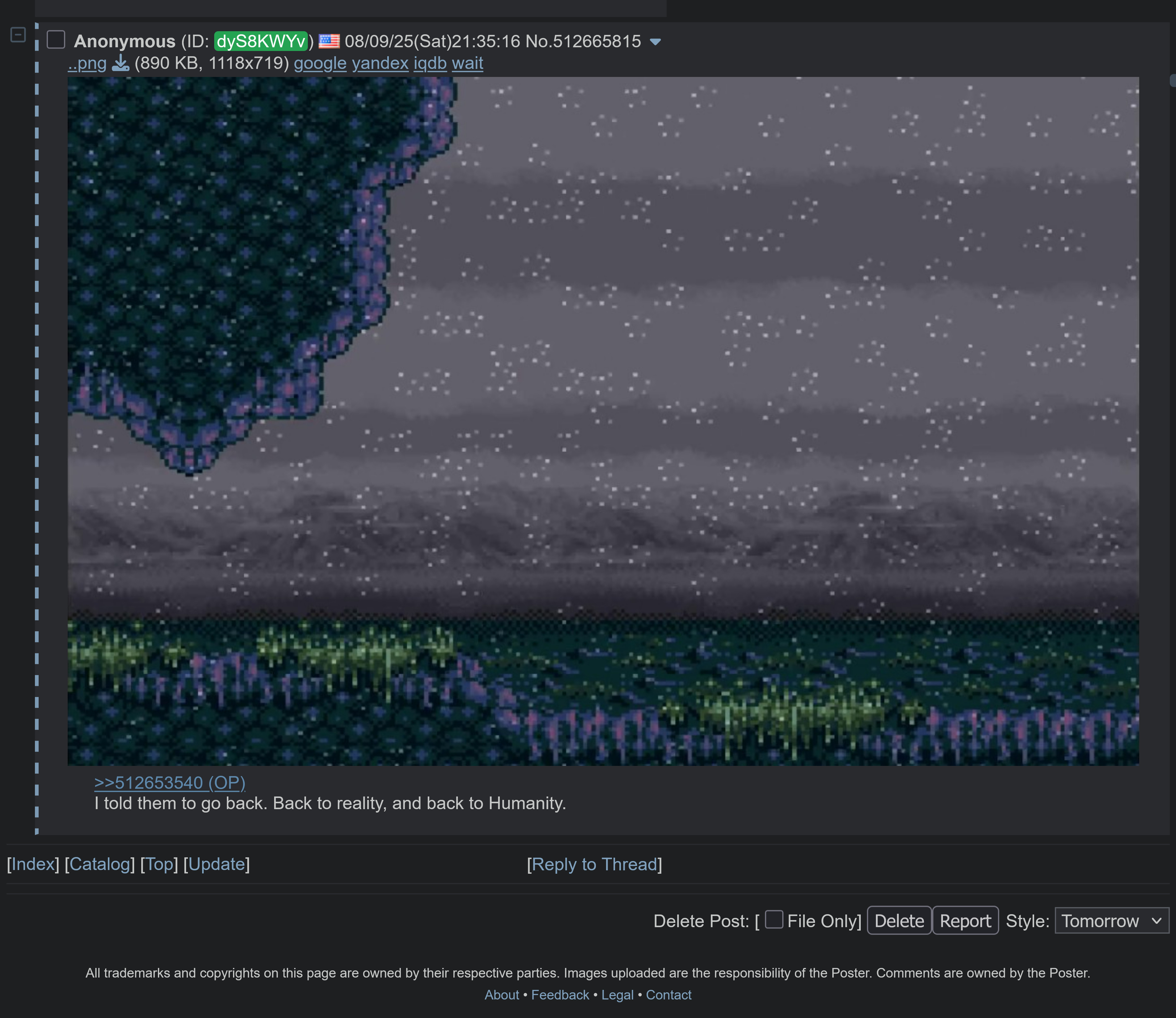Open the ..png file link
1176x1018 pixels.
pos(87,63)
